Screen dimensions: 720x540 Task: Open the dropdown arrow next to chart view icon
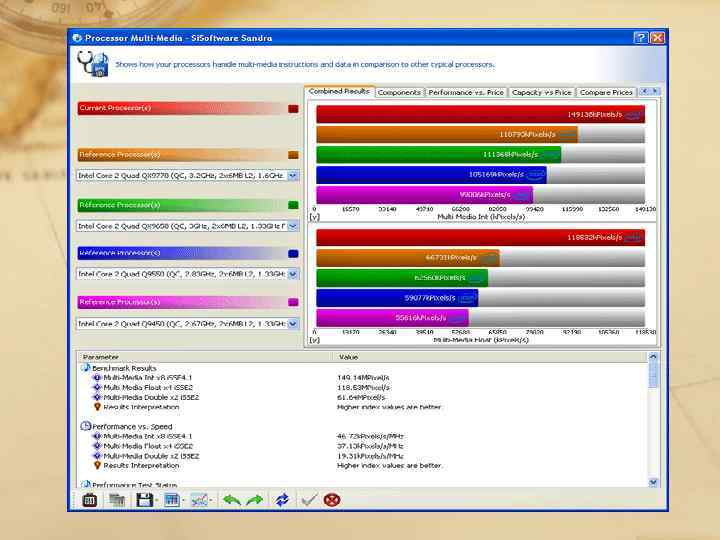(x=184, y=501)
